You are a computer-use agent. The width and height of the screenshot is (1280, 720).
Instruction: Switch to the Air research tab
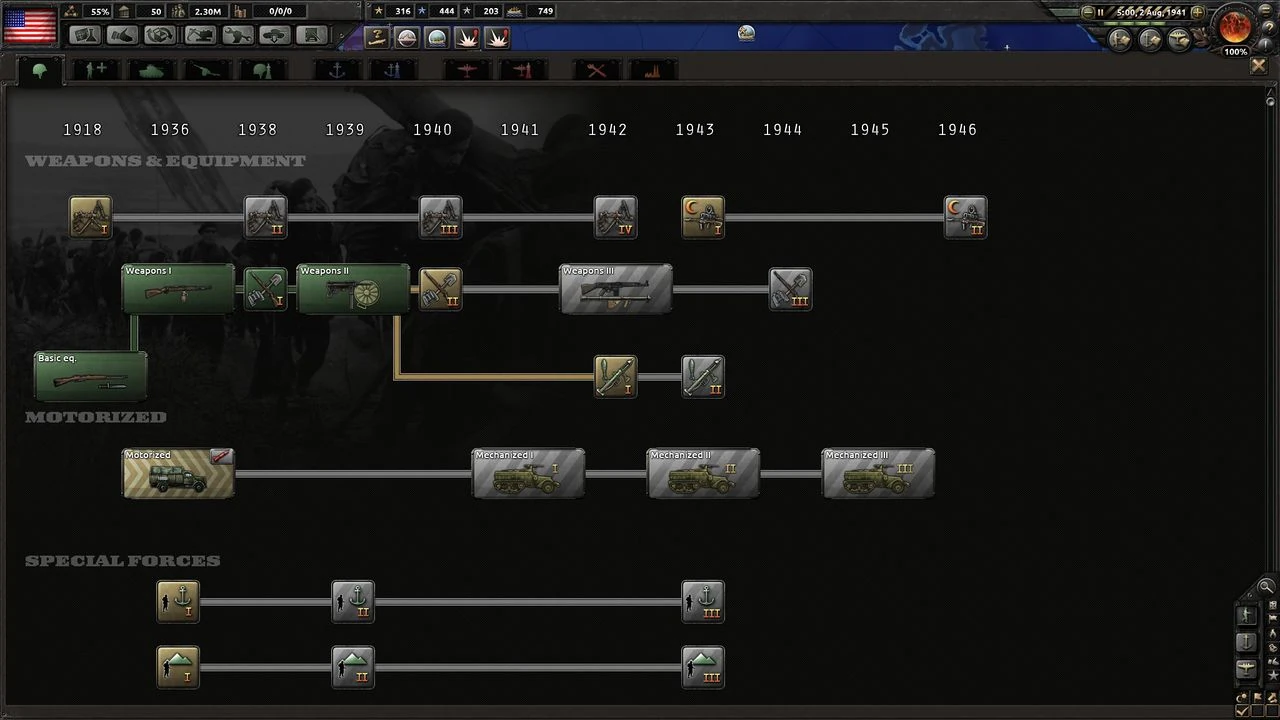[466, 70]
